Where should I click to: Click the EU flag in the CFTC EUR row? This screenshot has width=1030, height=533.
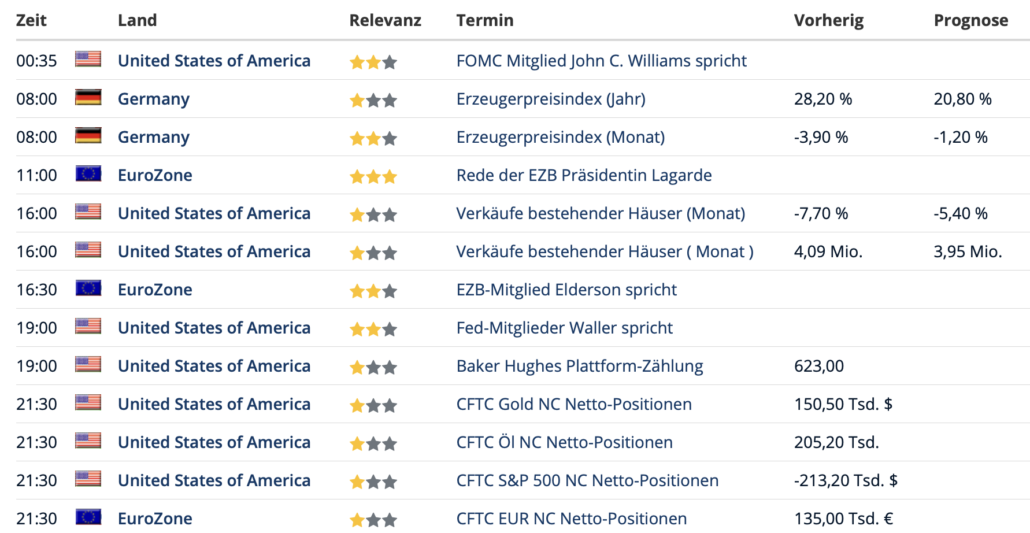pos(88,517)
